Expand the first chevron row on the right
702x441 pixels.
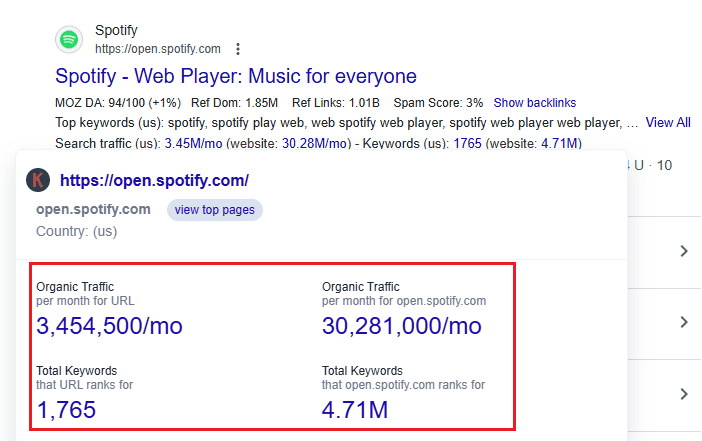pyautogui.click(x=684, y=251)
